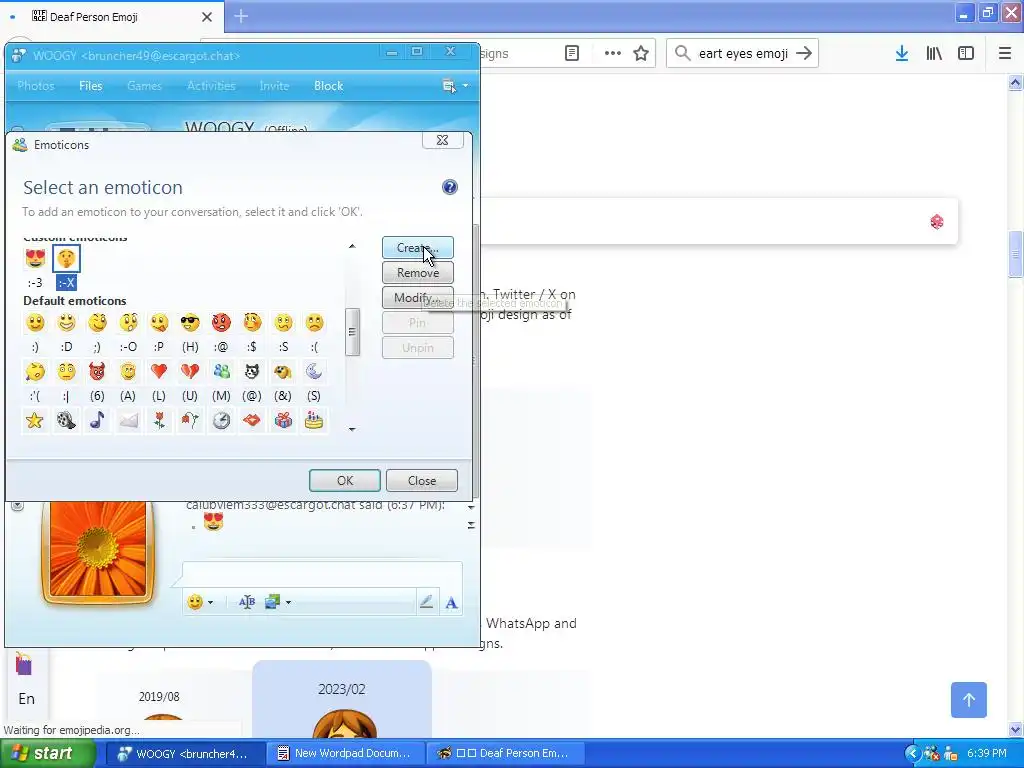Pick the envelope emoticon
Viewport: 1024px width, 768px height.
[x=128, y=421]
